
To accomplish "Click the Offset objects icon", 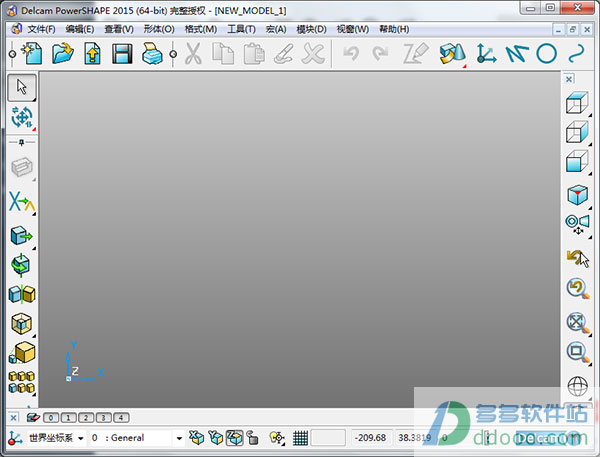I will (x=22, y=324).
